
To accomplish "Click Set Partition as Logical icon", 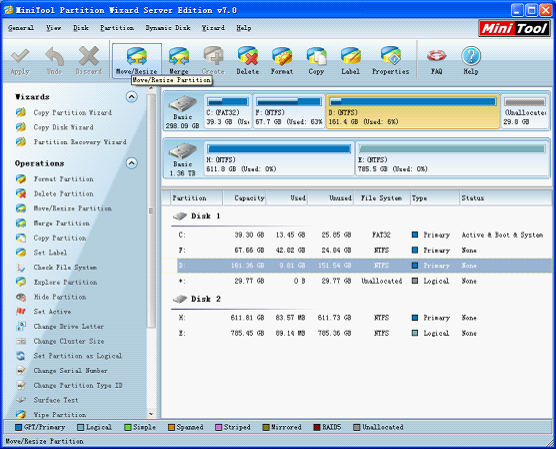I will (21, 356).
